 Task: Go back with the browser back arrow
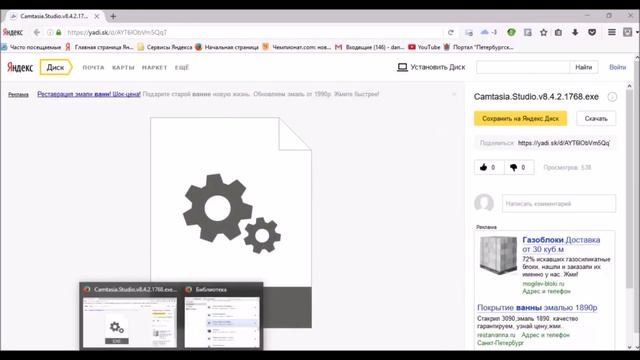click(x=37, y=32)
